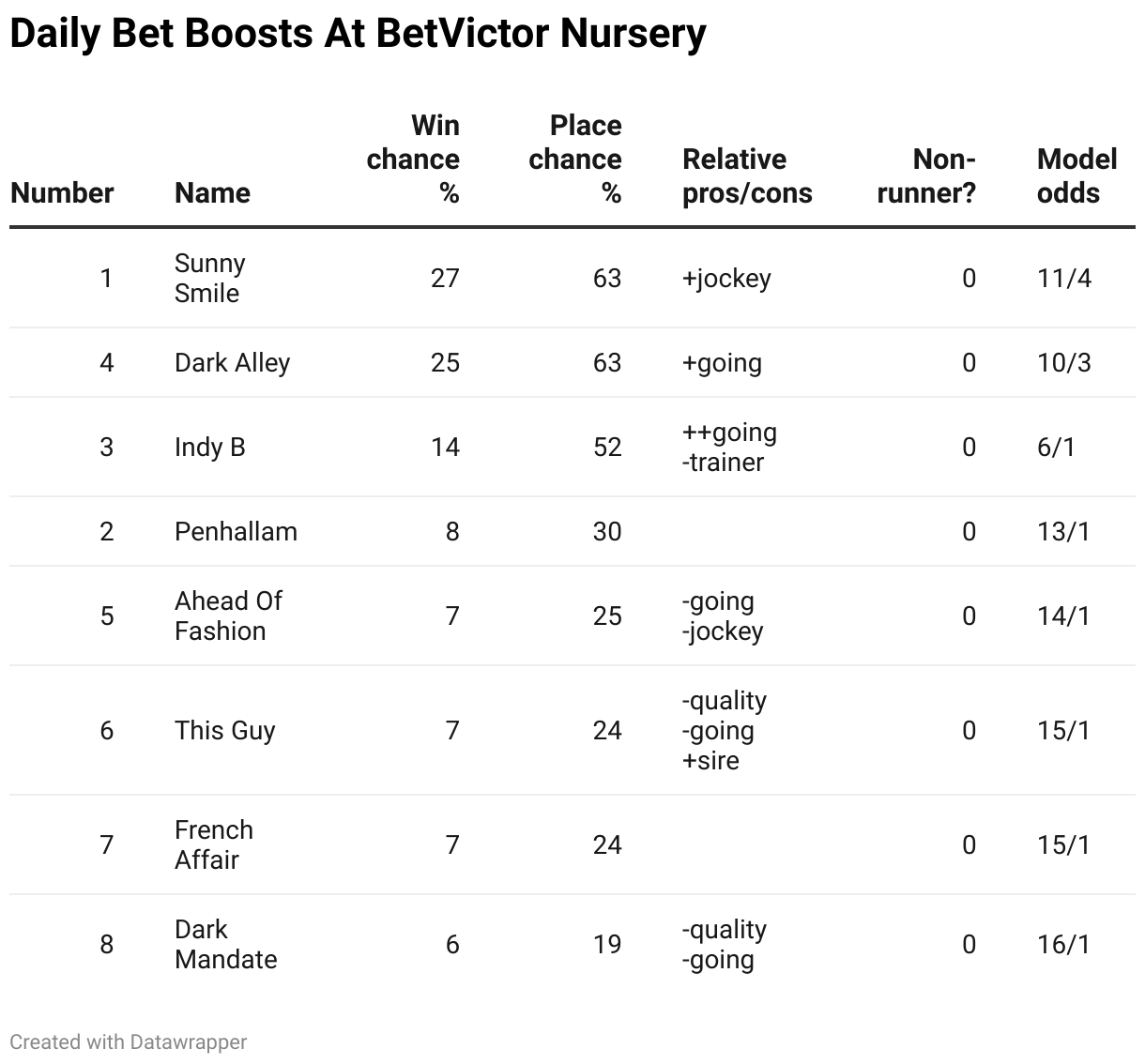Select the Ahead Of Fashion entry
Viewport: 1145px width, 1064px height.
[x=228, y=616]
